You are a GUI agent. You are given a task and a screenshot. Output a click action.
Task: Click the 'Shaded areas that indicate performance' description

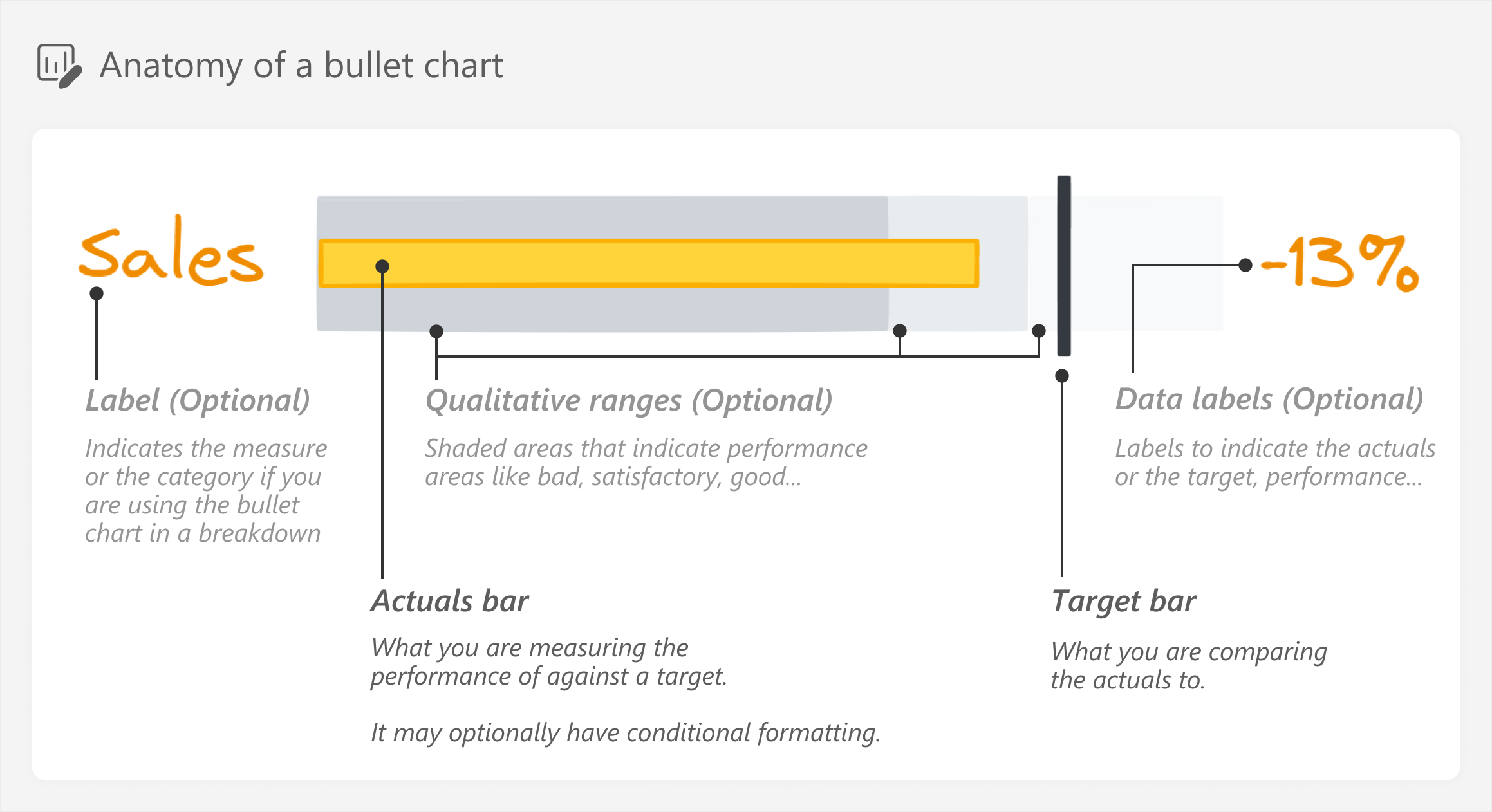point(646,448)
